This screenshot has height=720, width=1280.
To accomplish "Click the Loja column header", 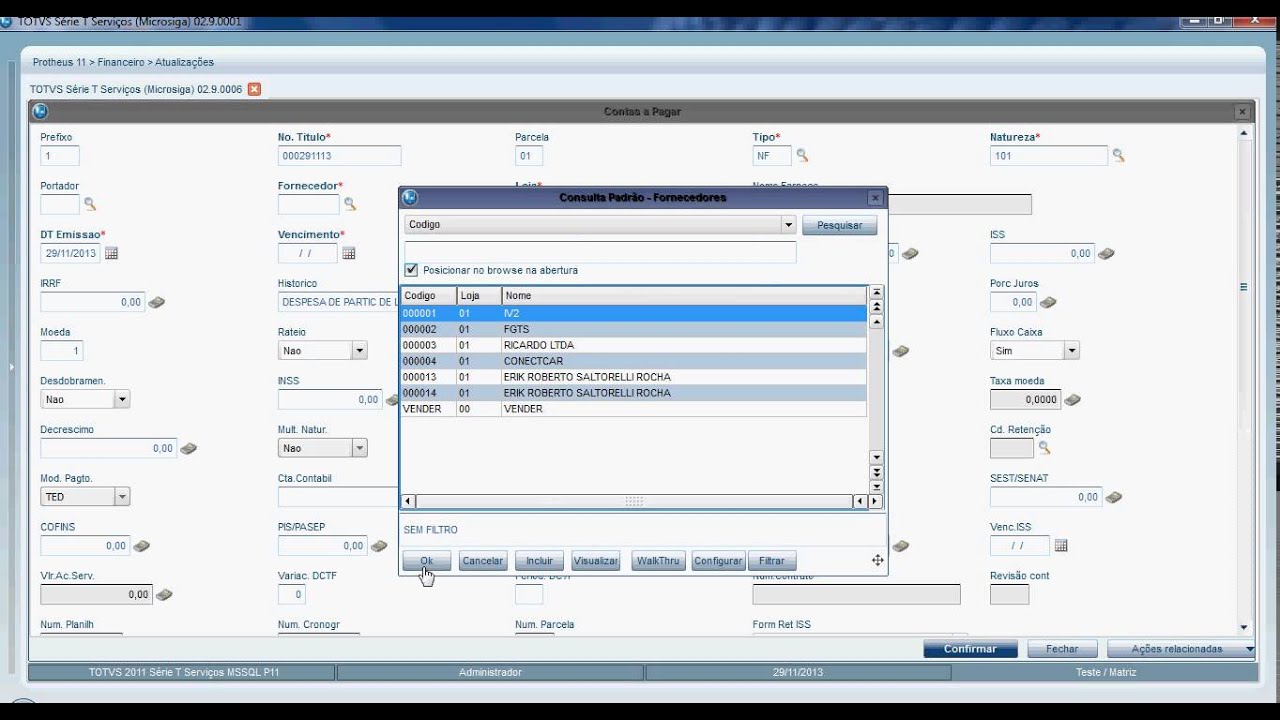I will (479, 296).
